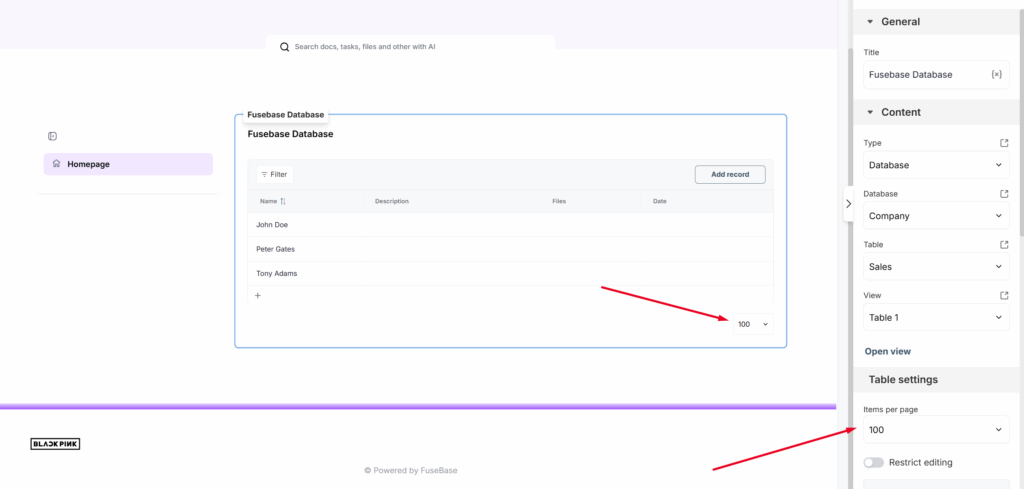
Task: Open the external link icon beside View
Action: click(x=1004, y=296)
